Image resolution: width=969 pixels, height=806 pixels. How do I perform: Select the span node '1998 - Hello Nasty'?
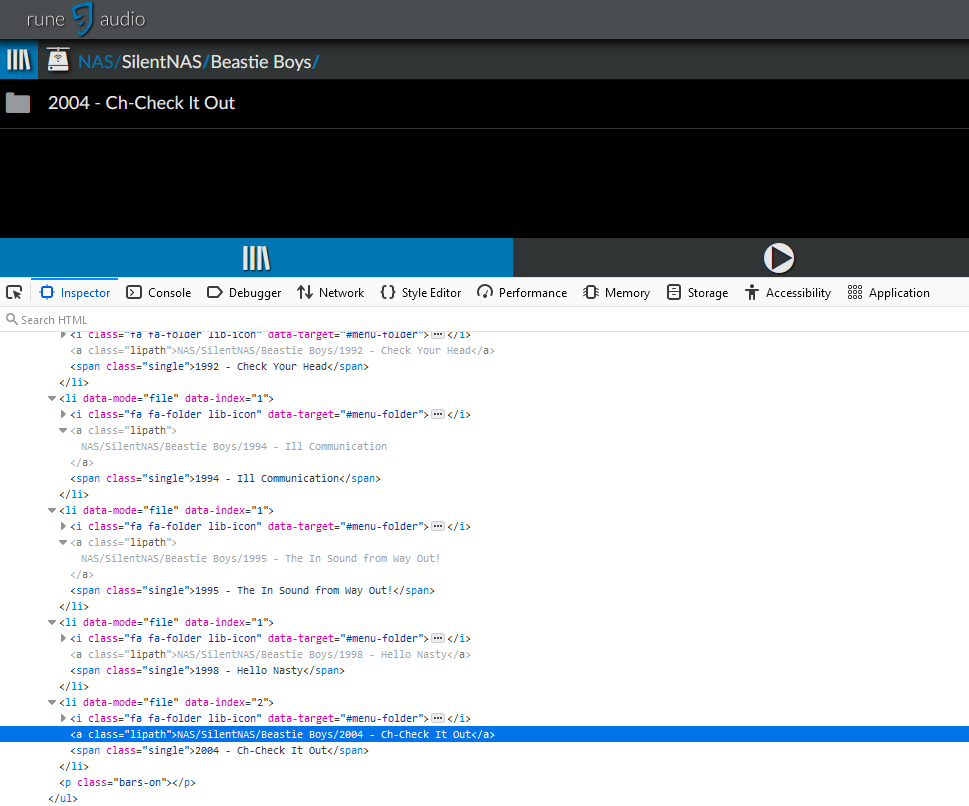pos(207,670)
